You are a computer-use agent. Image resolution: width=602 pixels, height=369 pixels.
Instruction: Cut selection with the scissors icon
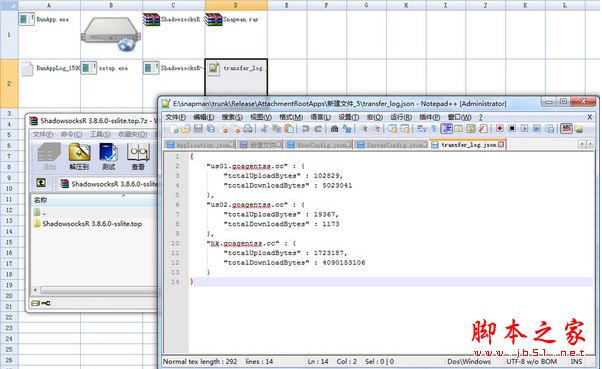point(264,129)
